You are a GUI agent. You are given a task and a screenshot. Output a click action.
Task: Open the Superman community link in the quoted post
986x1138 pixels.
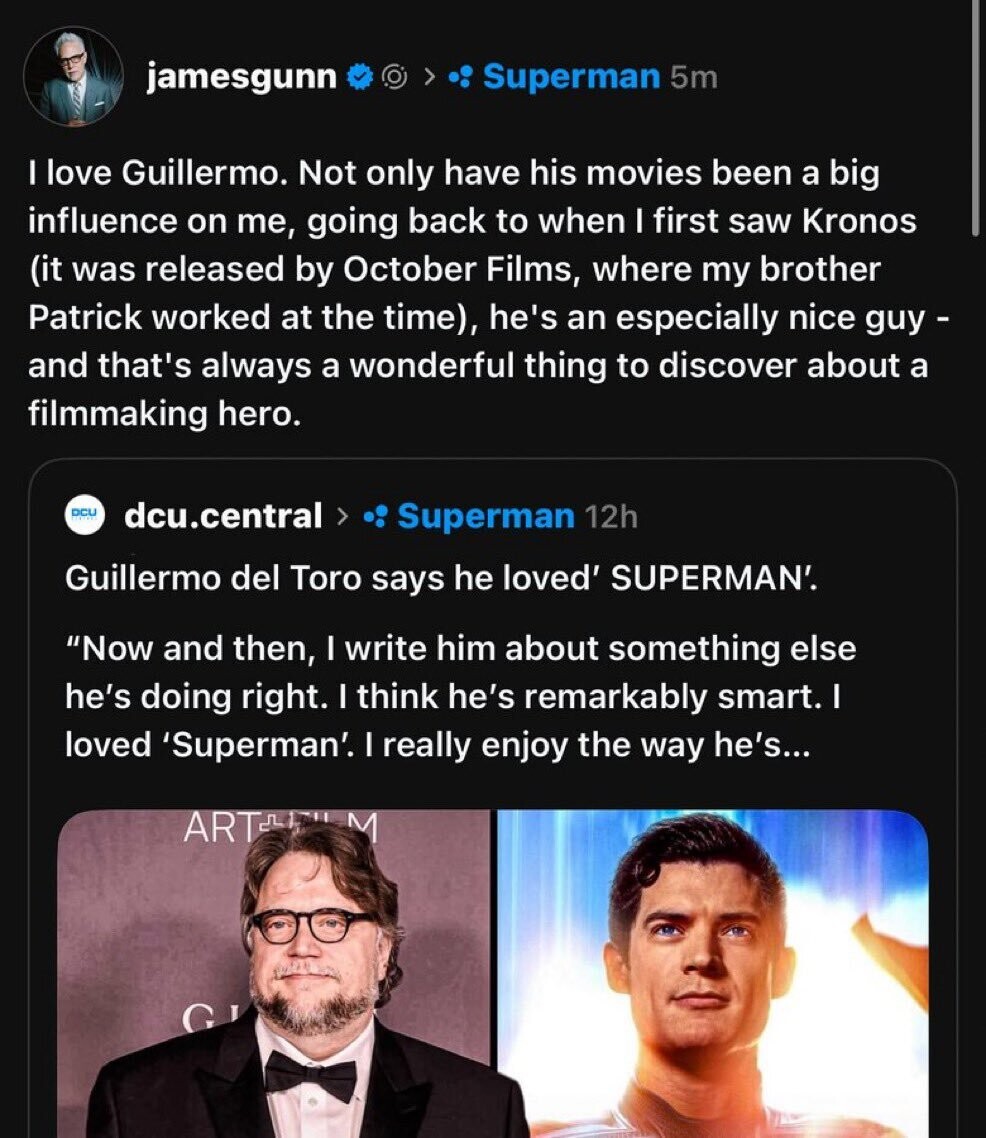pos(485,516)
